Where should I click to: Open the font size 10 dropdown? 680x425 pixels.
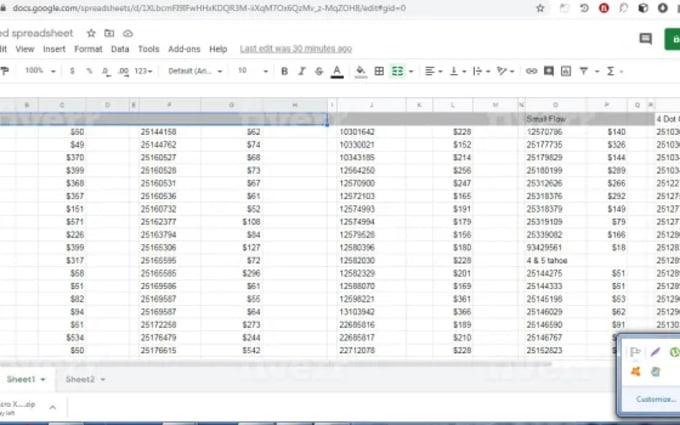click(253, 71)
